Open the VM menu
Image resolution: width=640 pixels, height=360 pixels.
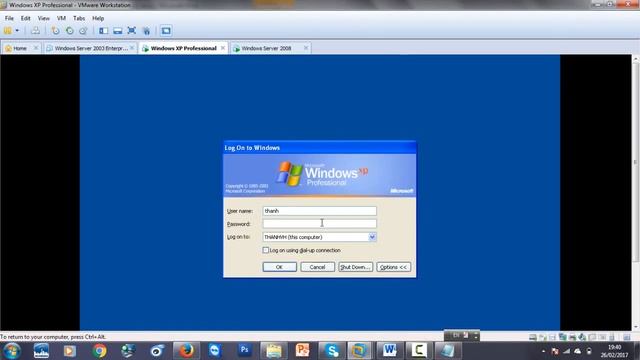click(61, 18)
